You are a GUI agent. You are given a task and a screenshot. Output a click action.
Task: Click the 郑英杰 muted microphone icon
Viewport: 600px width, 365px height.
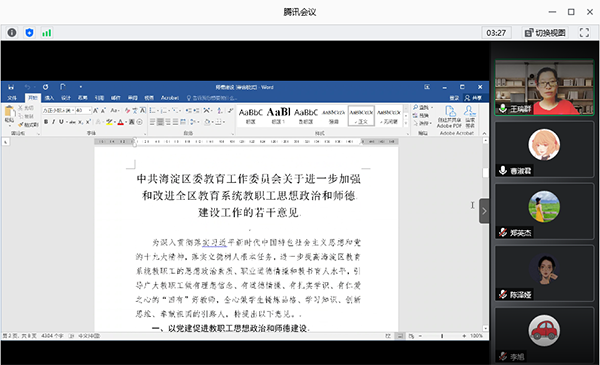click(x=503, y=232)
